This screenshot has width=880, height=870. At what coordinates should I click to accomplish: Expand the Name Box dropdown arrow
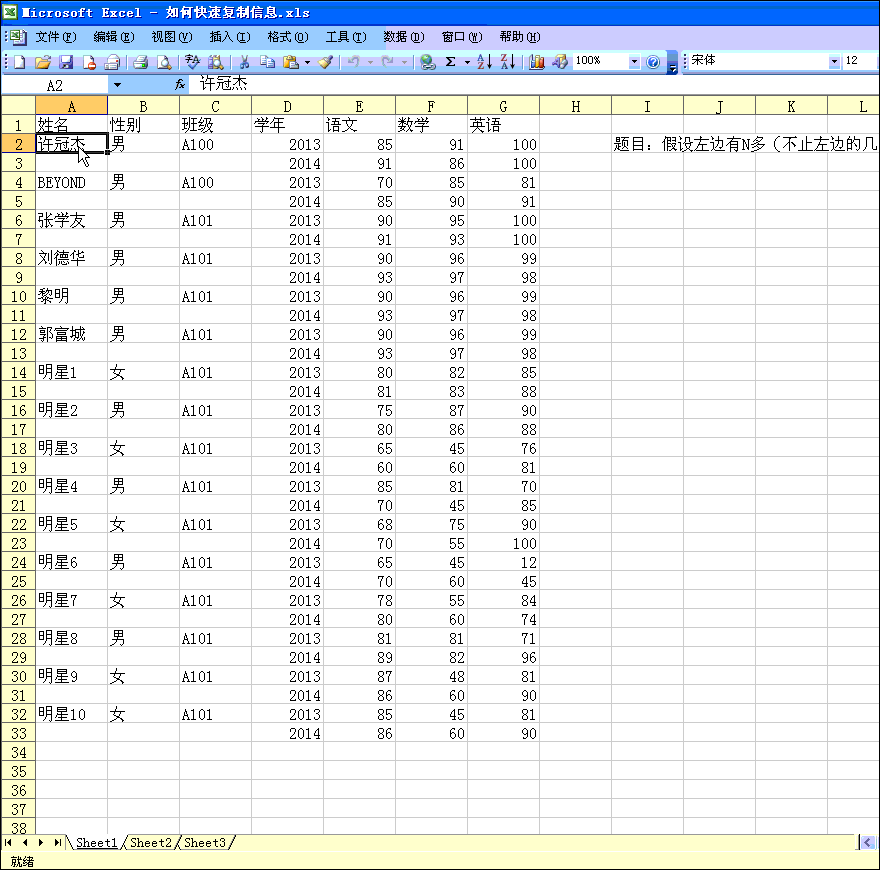(117, 85)
